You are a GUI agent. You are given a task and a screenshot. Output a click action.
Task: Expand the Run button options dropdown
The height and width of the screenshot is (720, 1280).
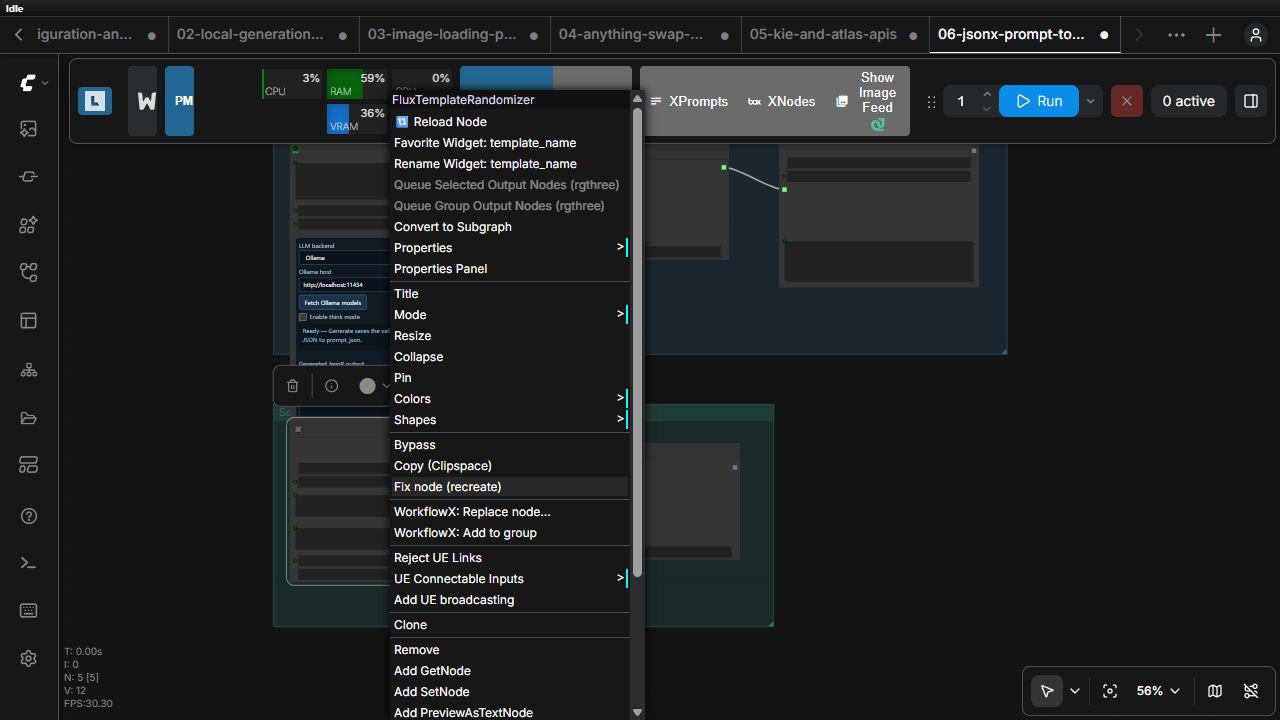[x=1090, y=101]
